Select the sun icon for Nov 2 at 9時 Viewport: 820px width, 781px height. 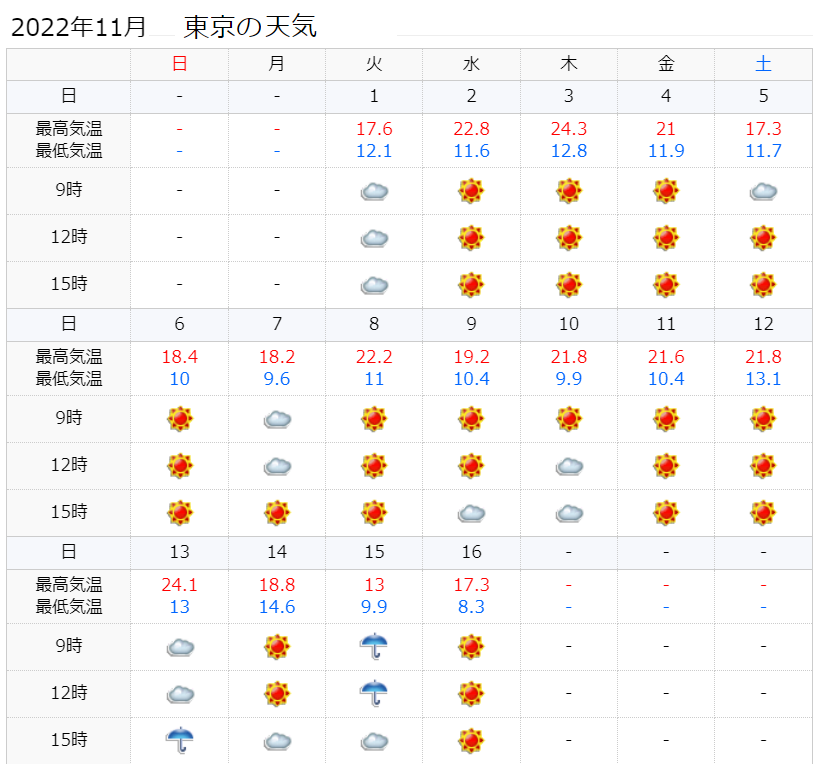(471, 191)
